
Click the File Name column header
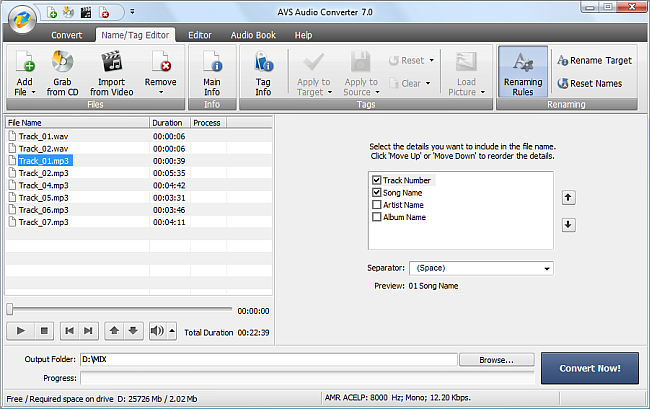tap(77, 123)
